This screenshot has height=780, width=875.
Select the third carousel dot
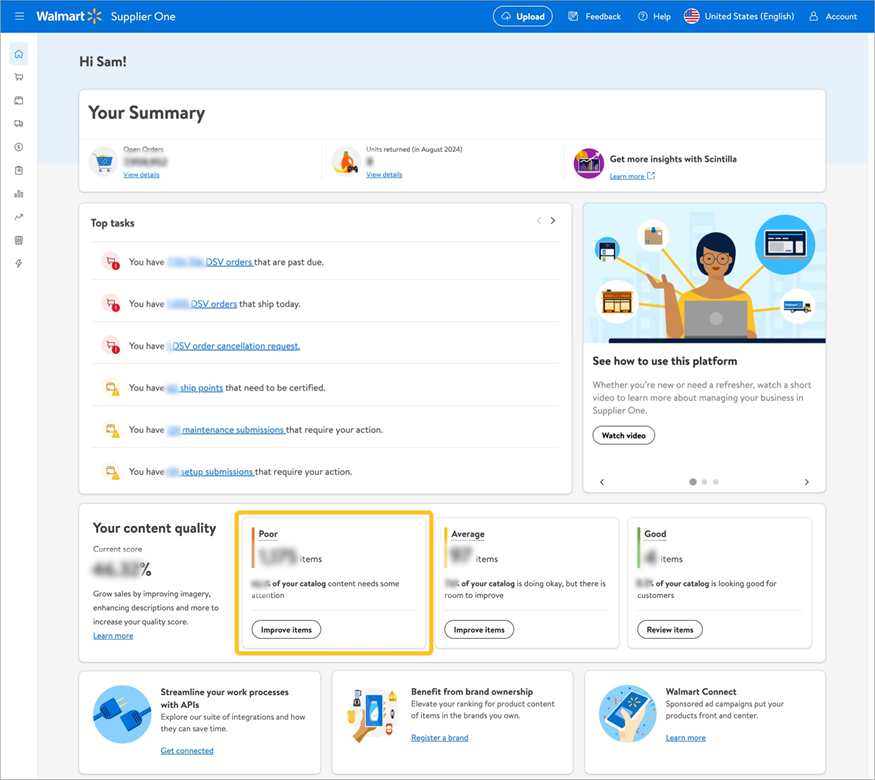pos(715,482)
